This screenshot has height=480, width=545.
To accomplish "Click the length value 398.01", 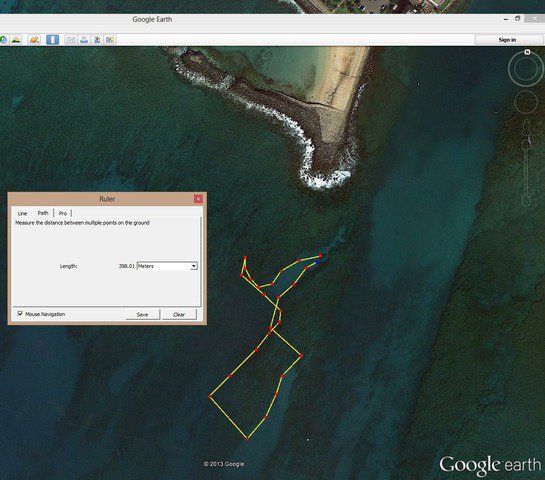I will (127, 266).
